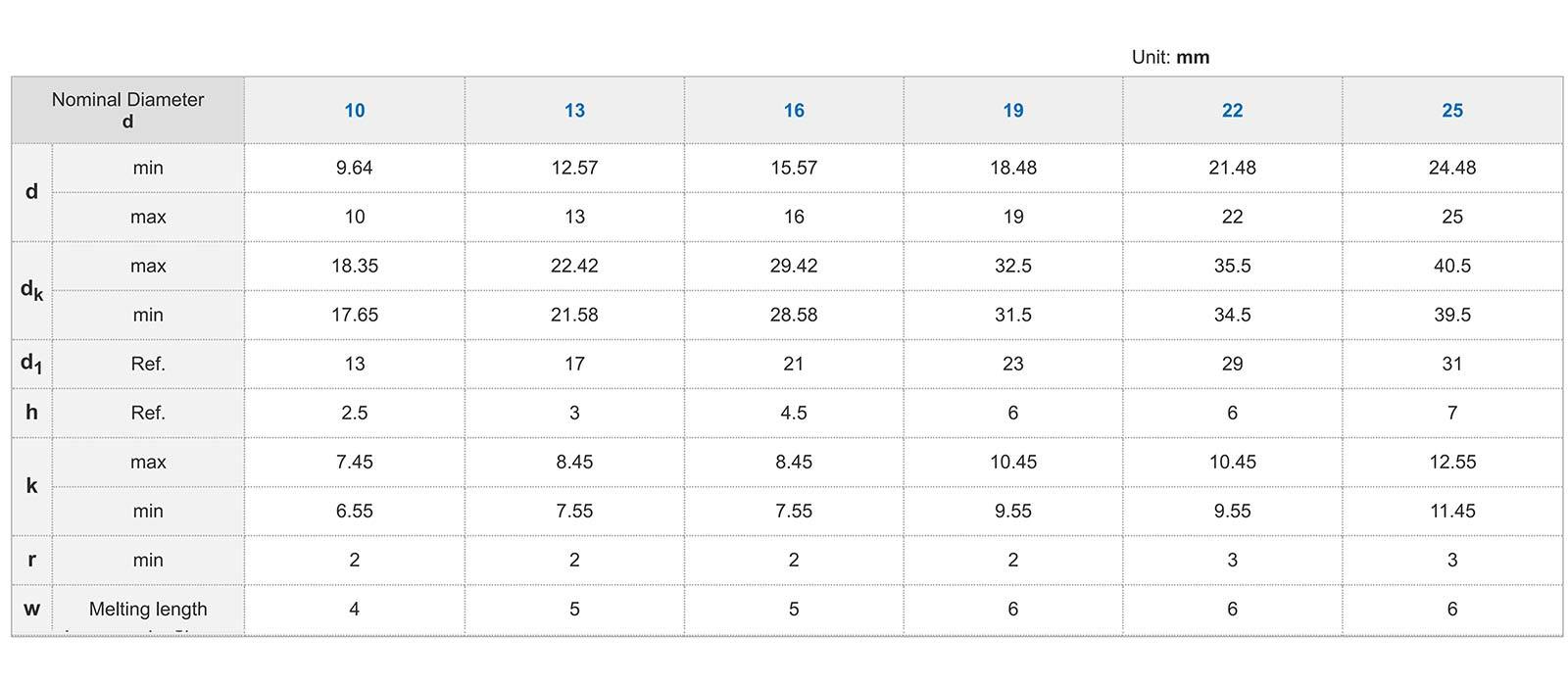1568x686 pixels.
Task: Click the blue 19 diameter header
Action: pyautogui.click(x=1013, y=111)
